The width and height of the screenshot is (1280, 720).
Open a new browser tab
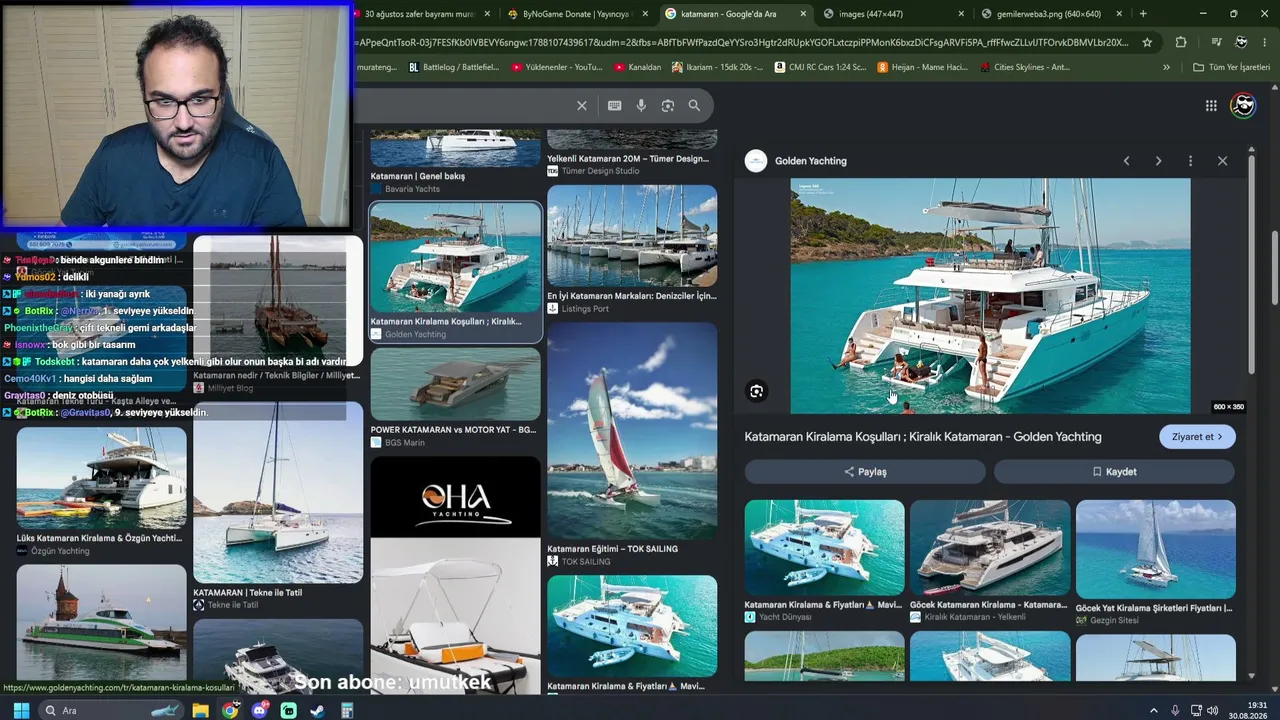1143,14
